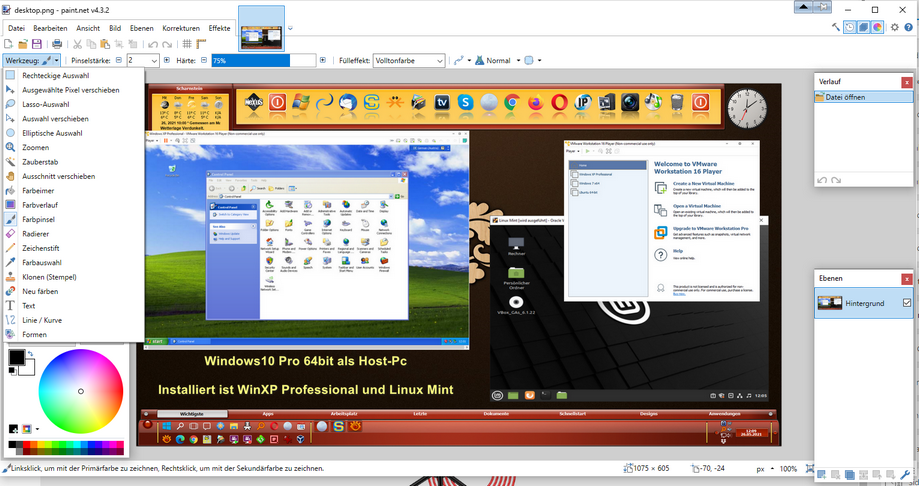This screenshot has height=486, width=919.
Task: Click the Print icon in toolbar
Action: [58, 44]
